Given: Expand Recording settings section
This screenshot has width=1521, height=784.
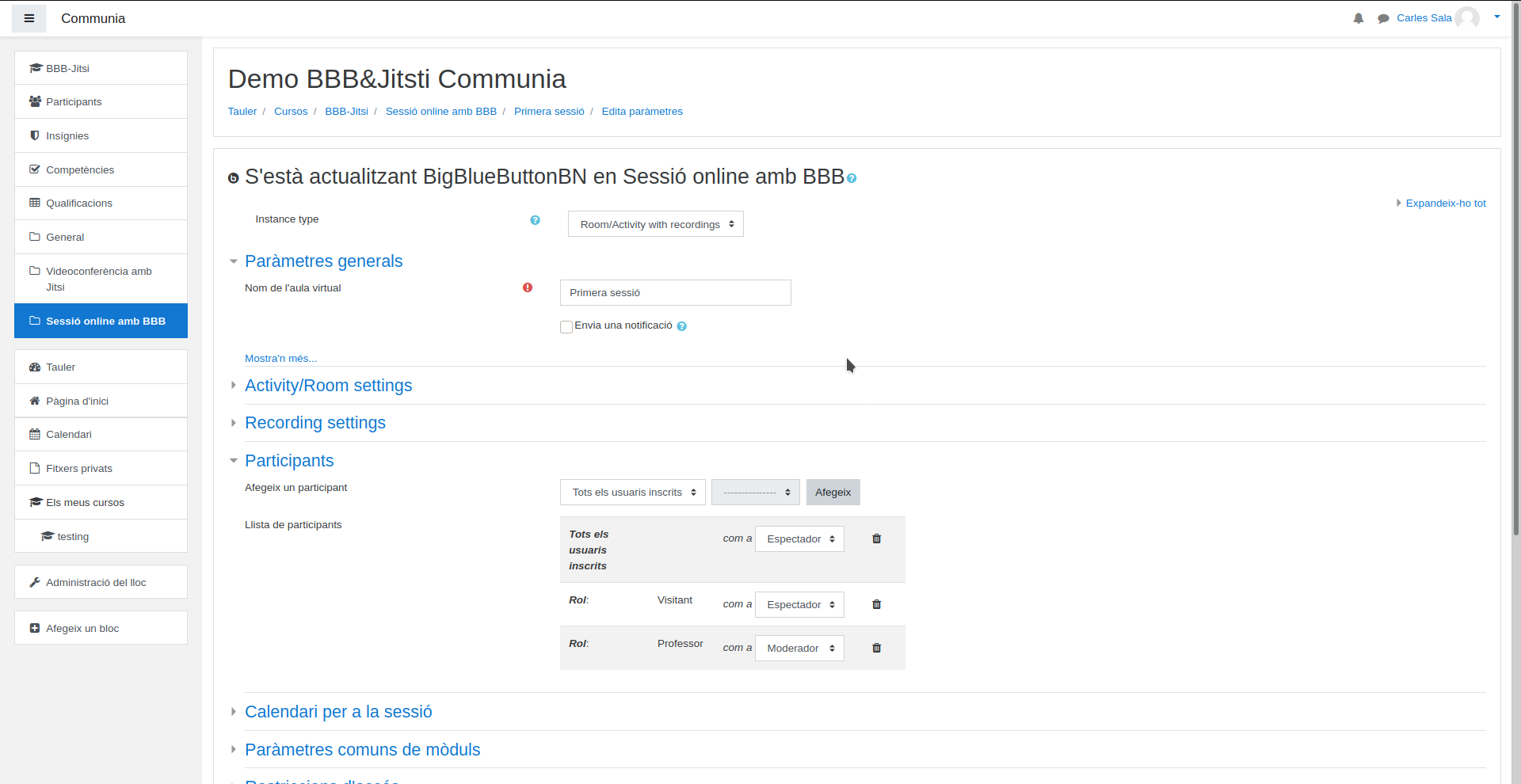Looking at the screenshot, I should [314, 423].
